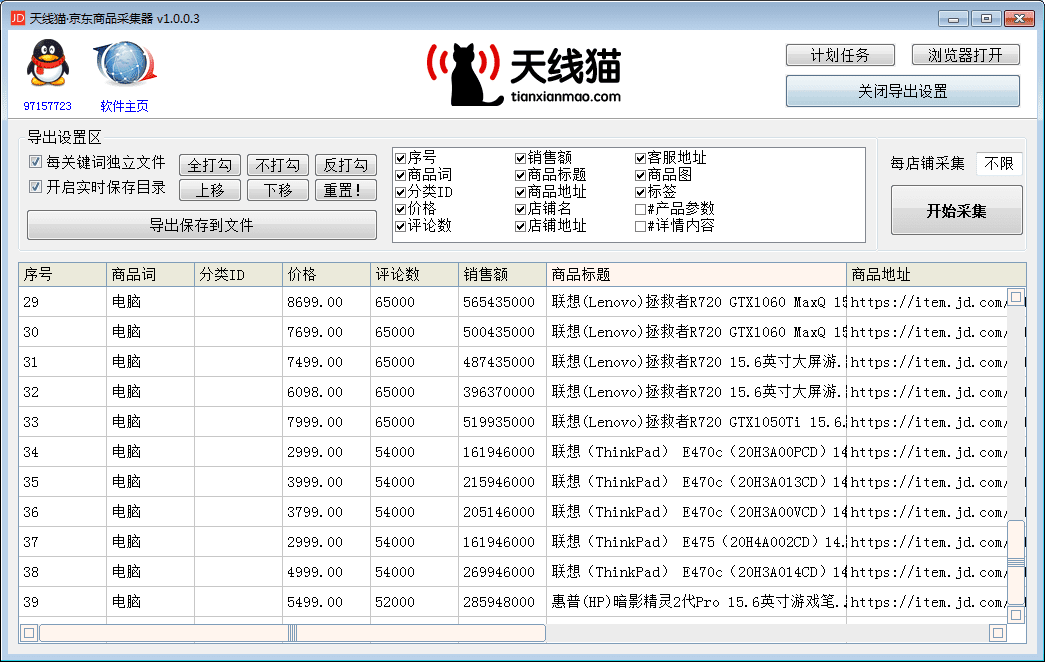
Task: Select sales cell 500435000 in row 30
Action: tap(503, 332)
